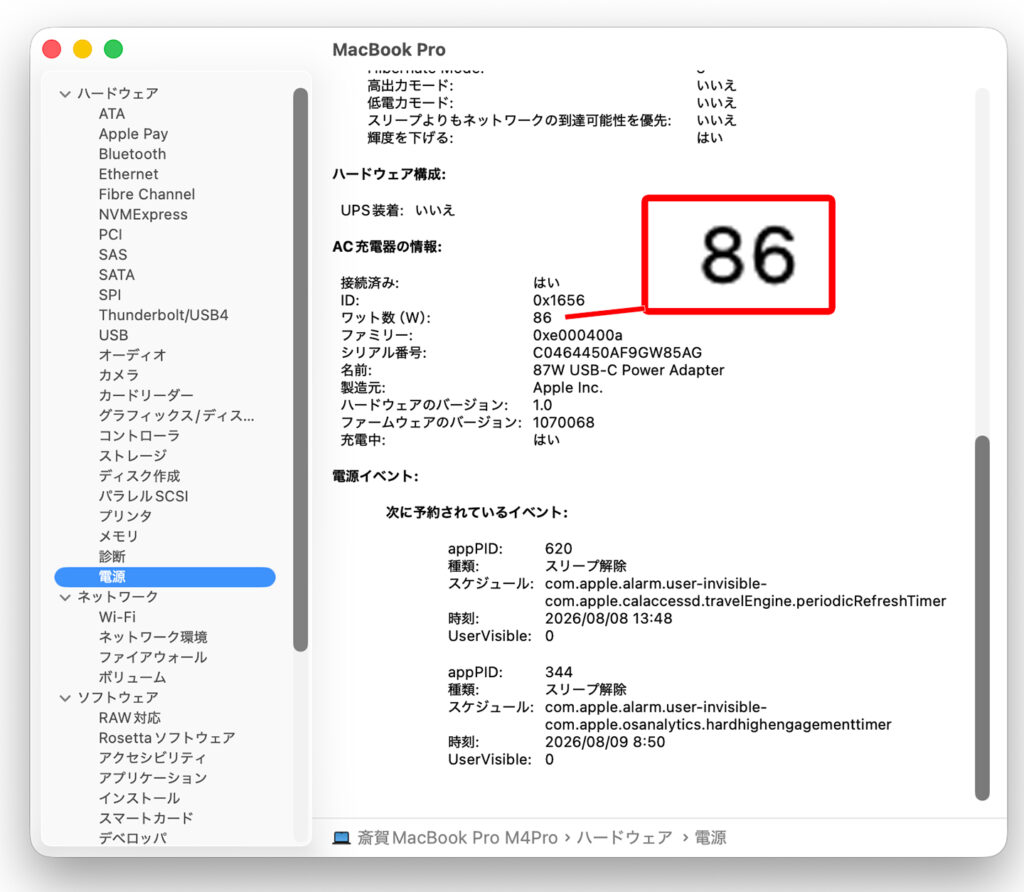Select ATA in the sidebar

click(112, 114)
